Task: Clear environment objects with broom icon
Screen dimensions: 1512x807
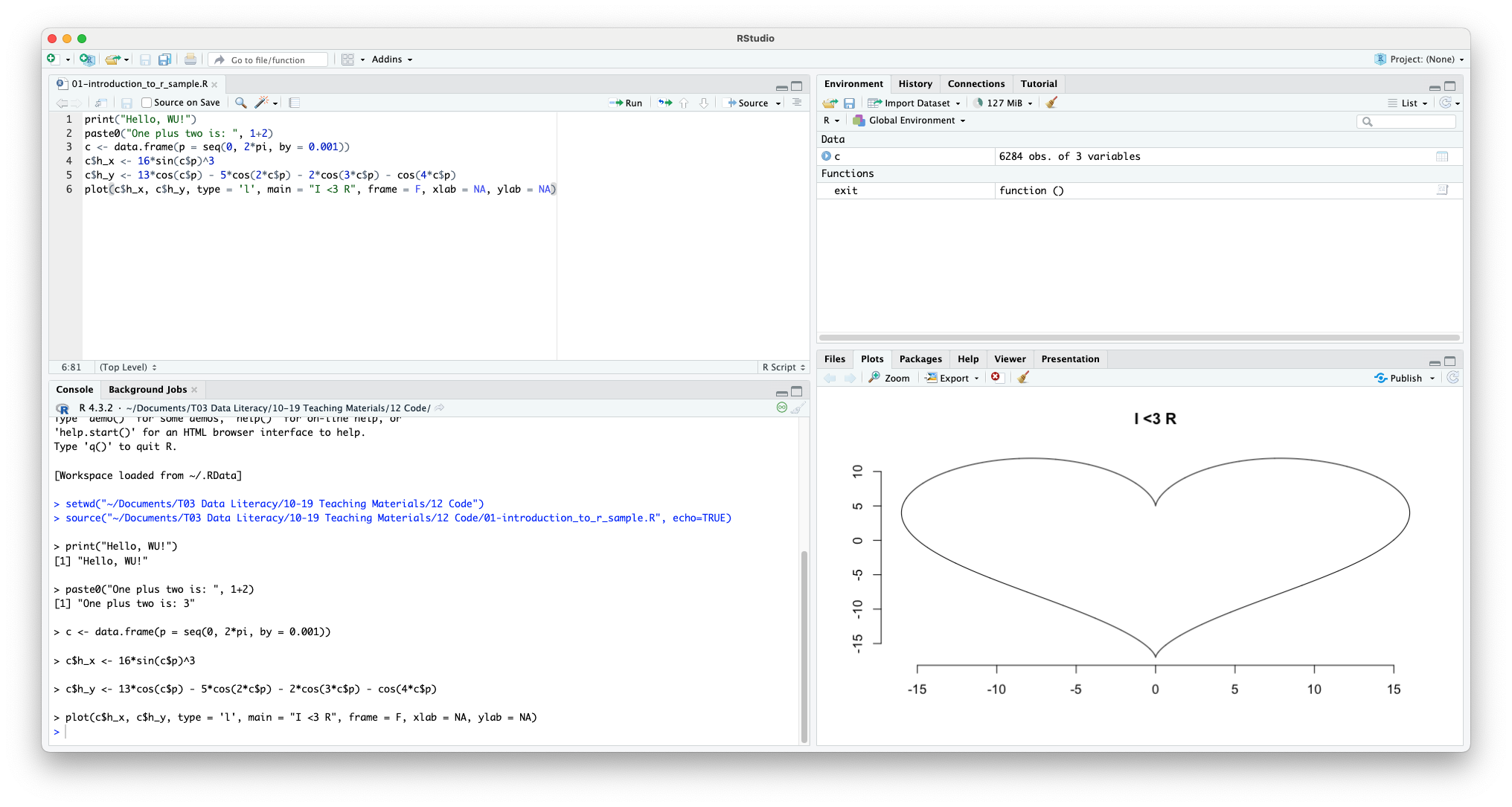Action: [x=1051, y=103]
